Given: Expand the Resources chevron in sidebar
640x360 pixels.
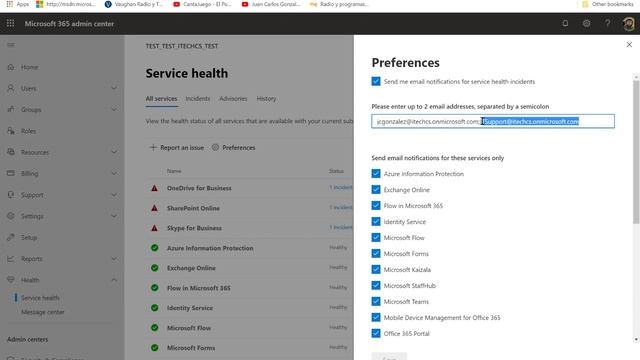Looking at the screenshot, I should click(x=114, y=152).
